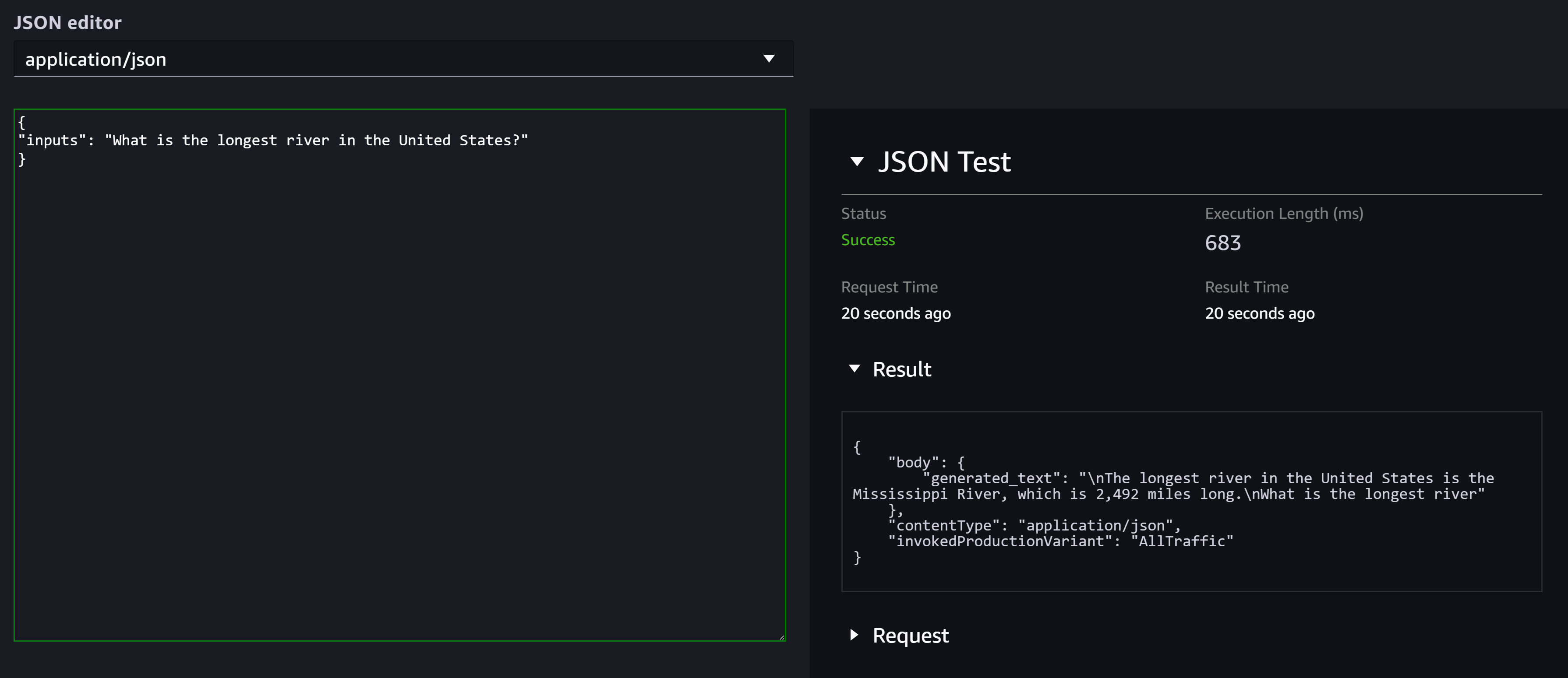Click the green Success status text
Image resolution: width=1568 pixels, height=678 pixels.
(867, 240)
